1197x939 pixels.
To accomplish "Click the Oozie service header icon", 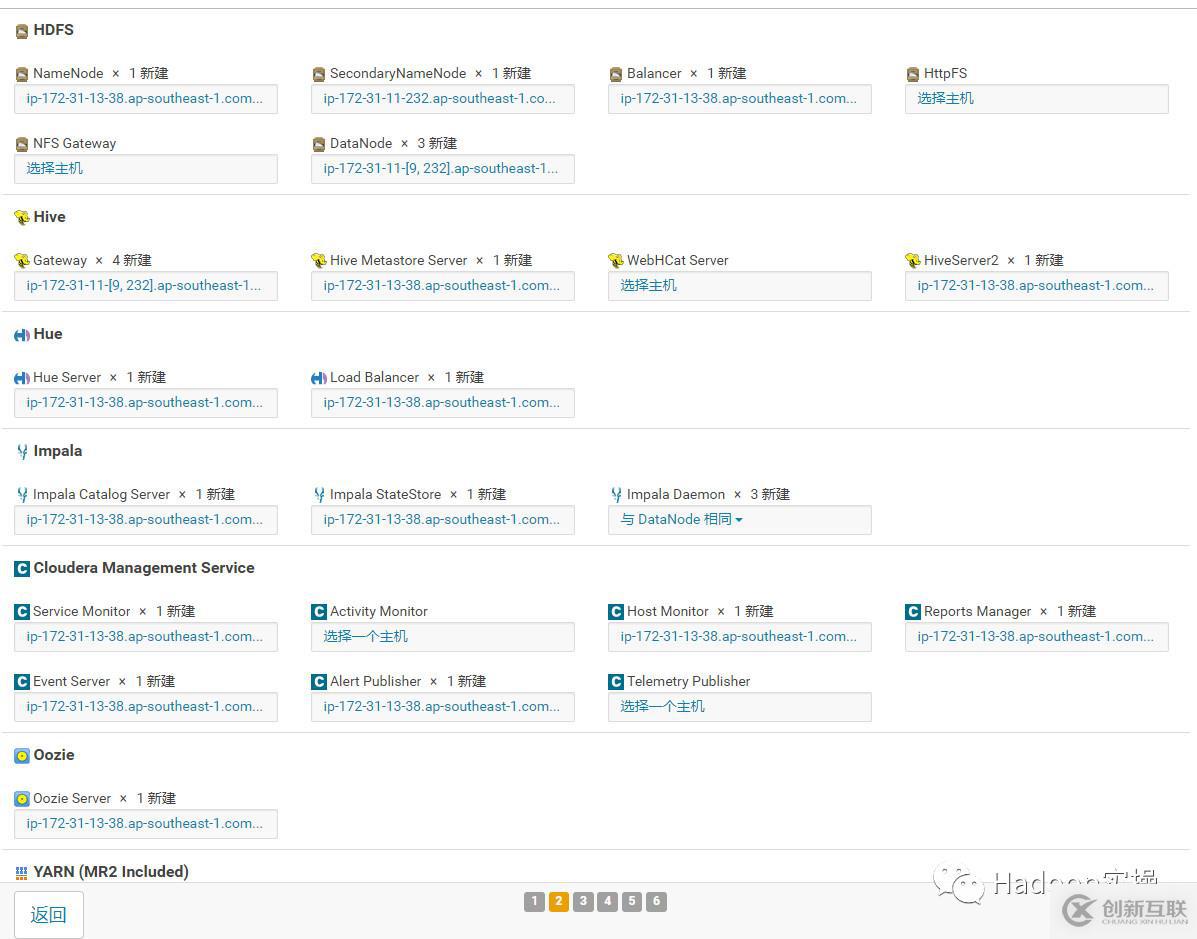I will [x=22, y=756].
